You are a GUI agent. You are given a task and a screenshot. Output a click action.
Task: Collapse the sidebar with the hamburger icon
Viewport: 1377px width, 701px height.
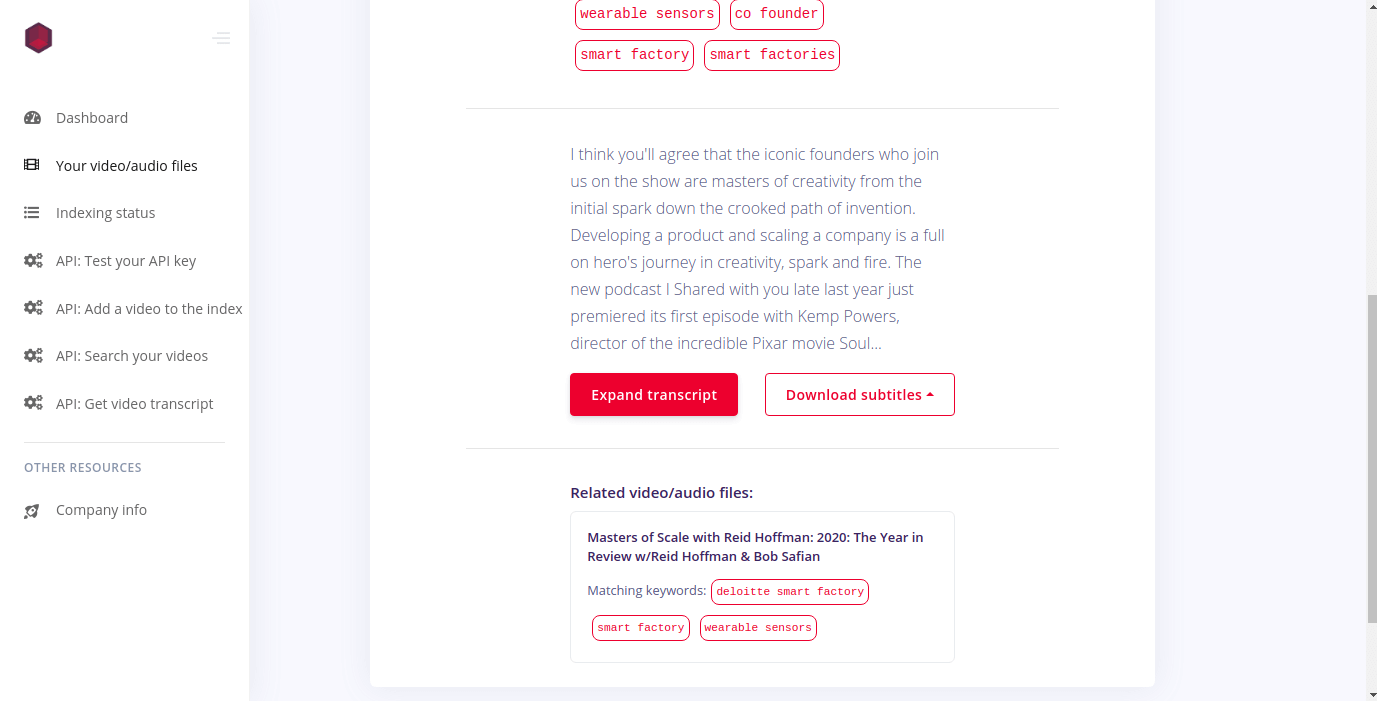click(x=221, y=38)
